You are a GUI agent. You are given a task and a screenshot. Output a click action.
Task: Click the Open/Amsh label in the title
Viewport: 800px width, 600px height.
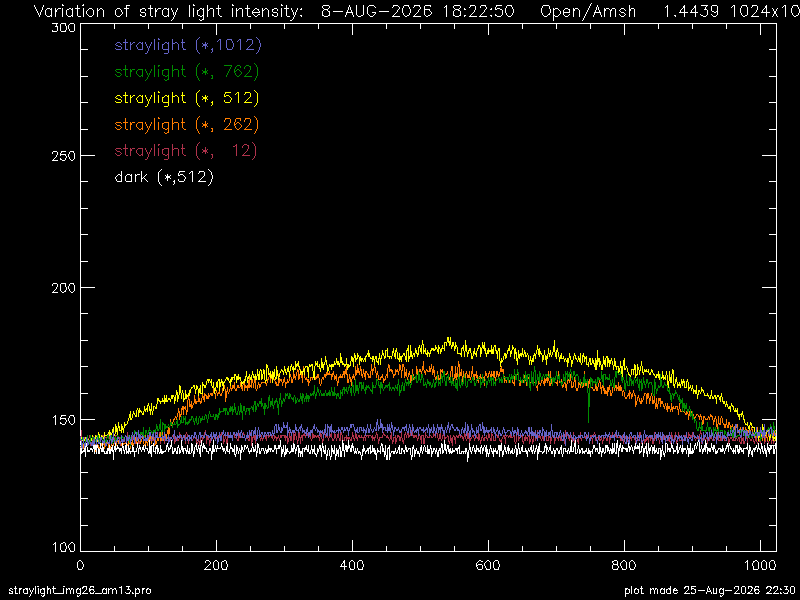coord(588,11)
